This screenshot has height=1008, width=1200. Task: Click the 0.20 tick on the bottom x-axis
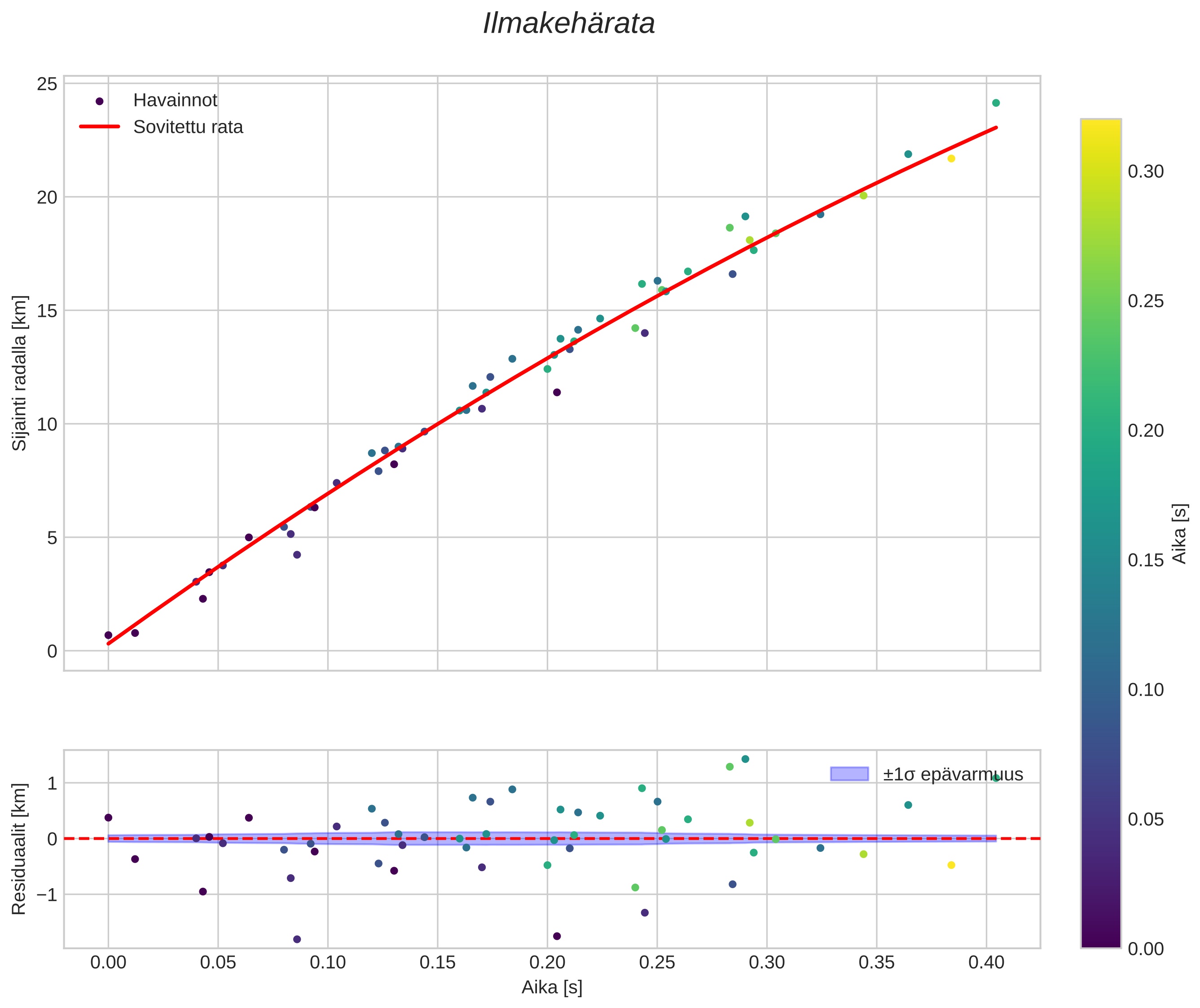coord(547,962)
